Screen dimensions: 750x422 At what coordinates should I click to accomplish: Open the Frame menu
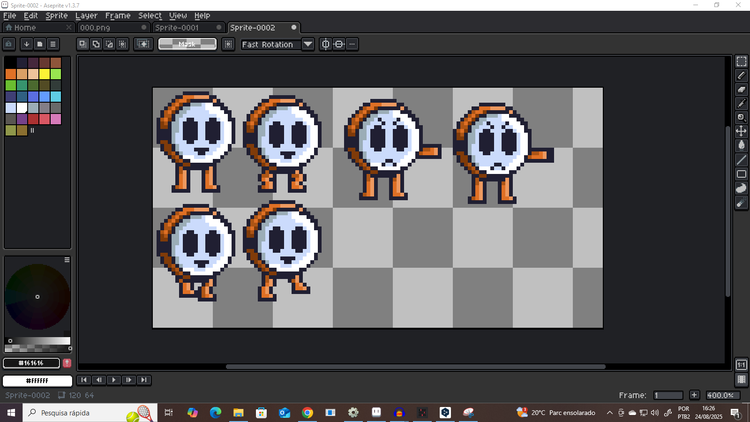click(x=118, y=15)
